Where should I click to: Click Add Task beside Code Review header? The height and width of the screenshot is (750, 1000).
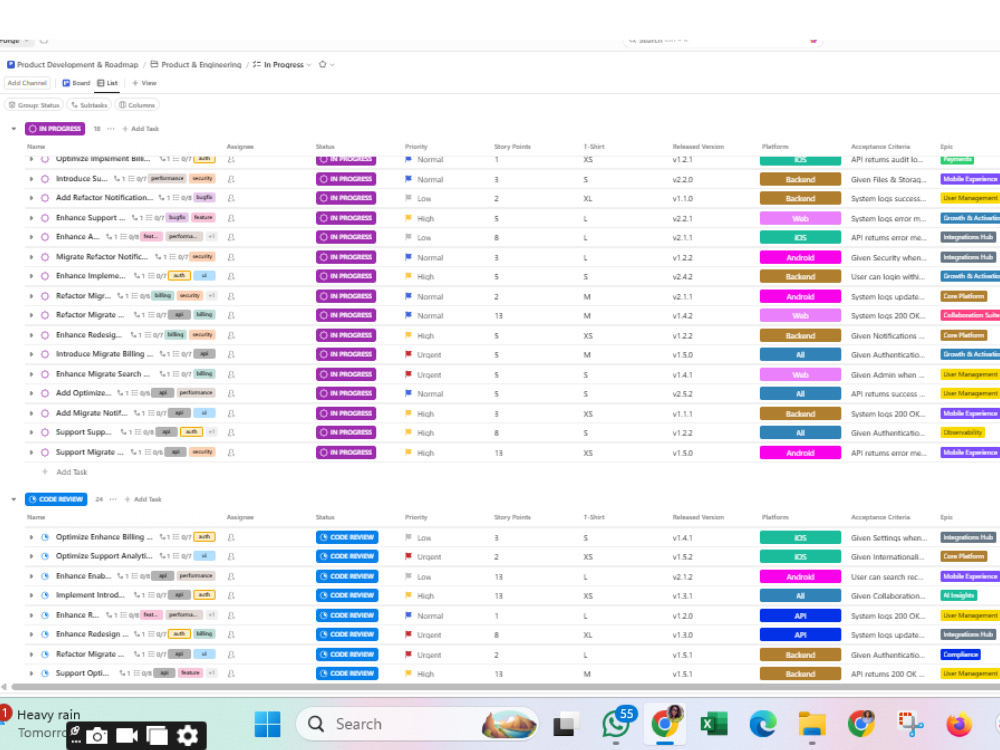[143, 499]
